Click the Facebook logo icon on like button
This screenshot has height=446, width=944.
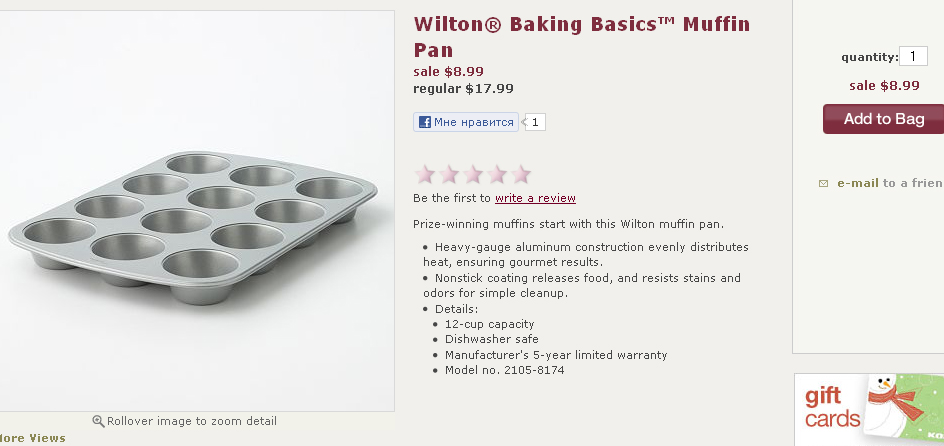(425, 122)
